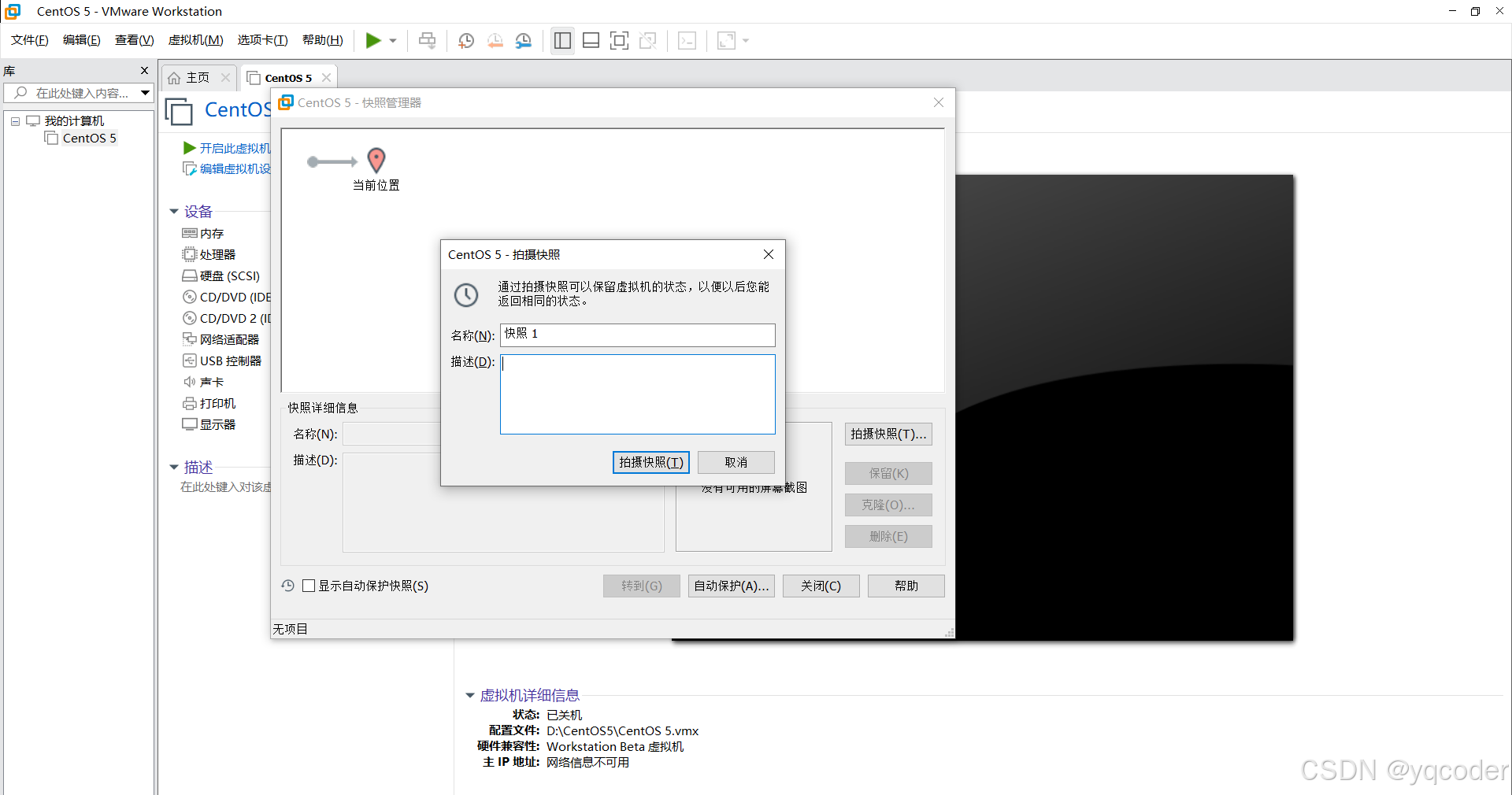
Task: Open the stretch display dropdown arrow
Action: click(746, 41)
